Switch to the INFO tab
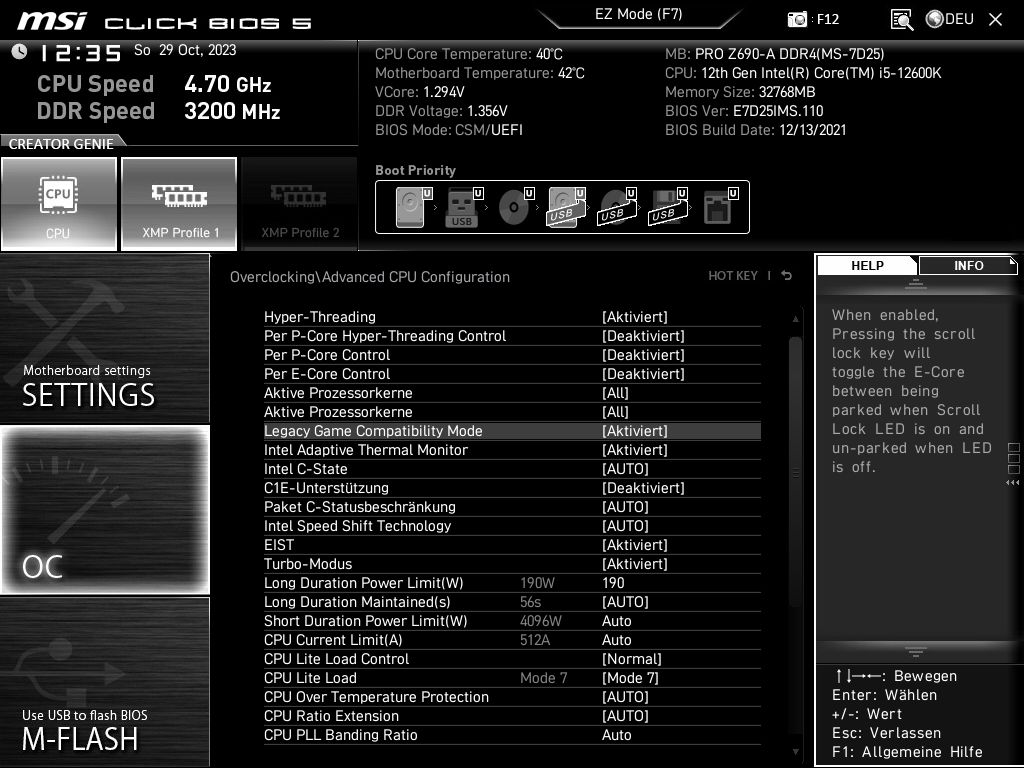This screenshot has height=768, width=1024. click(968, 266)
